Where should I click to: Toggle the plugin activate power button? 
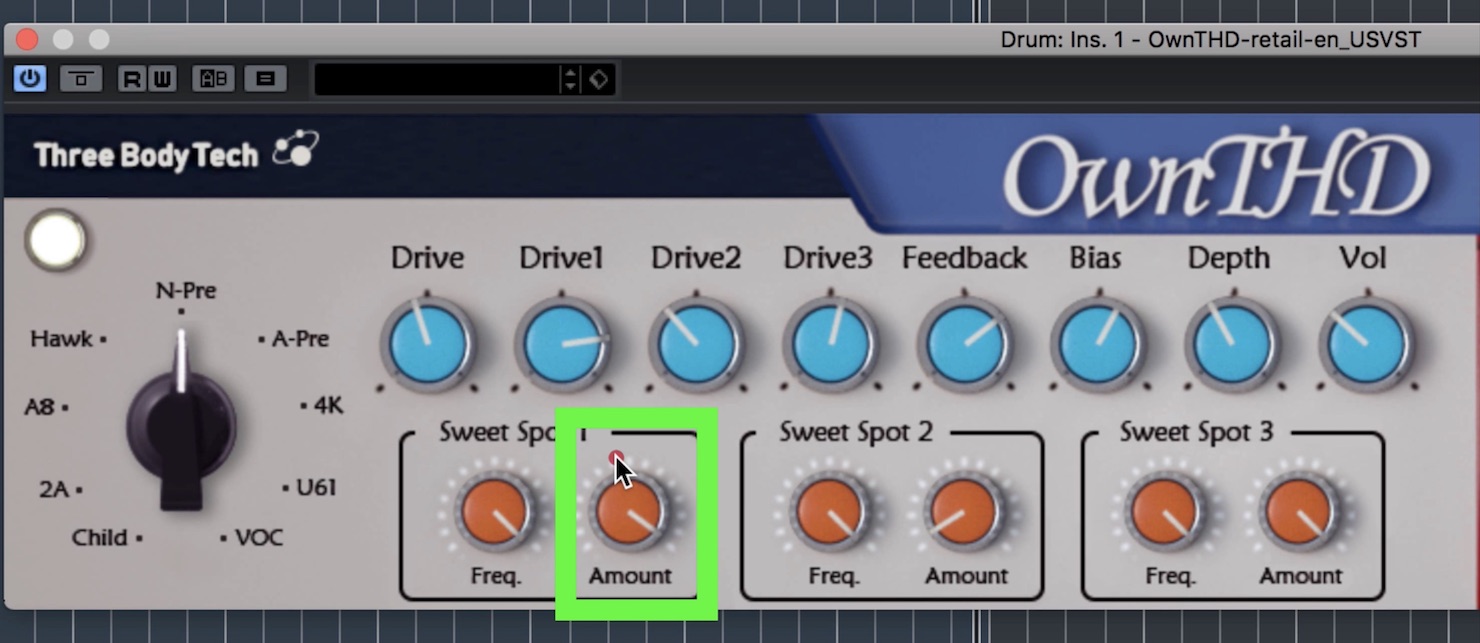(29, 78)
